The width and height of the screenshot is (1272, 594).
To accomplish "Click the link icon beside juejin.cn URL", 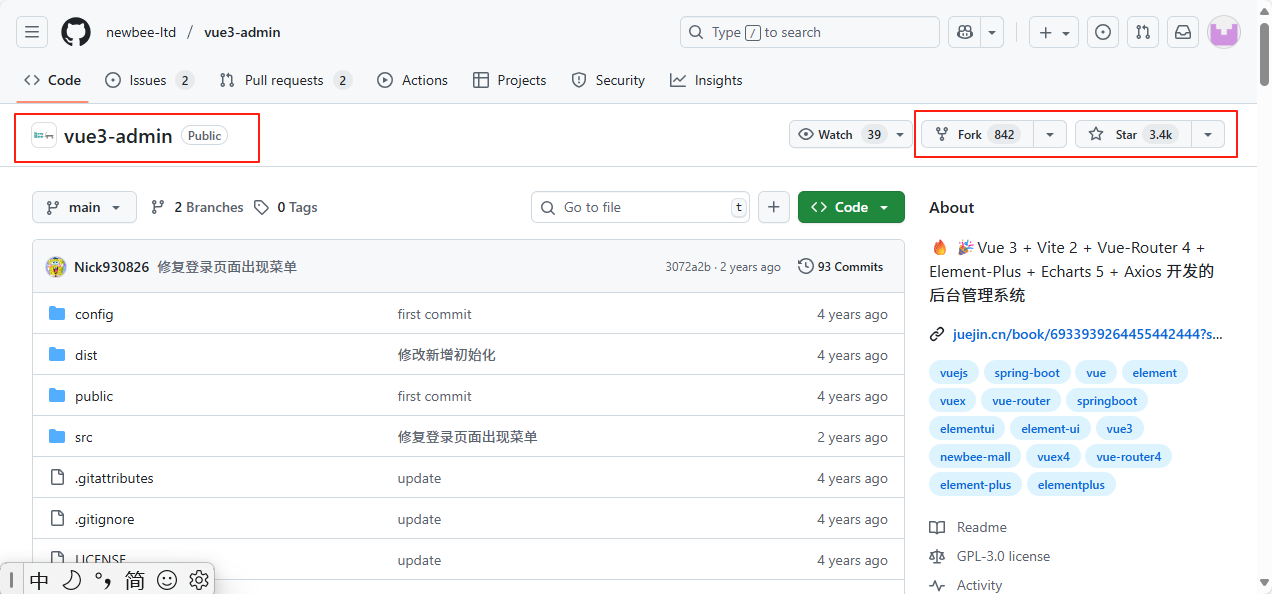I will [x=937, y=334].
